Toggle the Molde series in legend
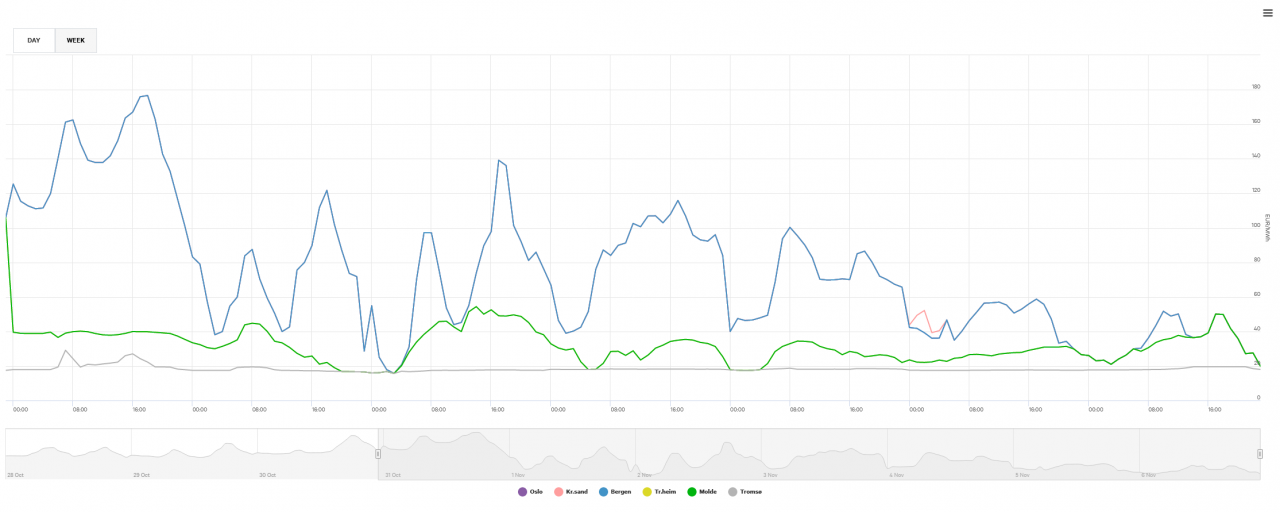This screenshot has width=1280, height=512. coord(702,492)
